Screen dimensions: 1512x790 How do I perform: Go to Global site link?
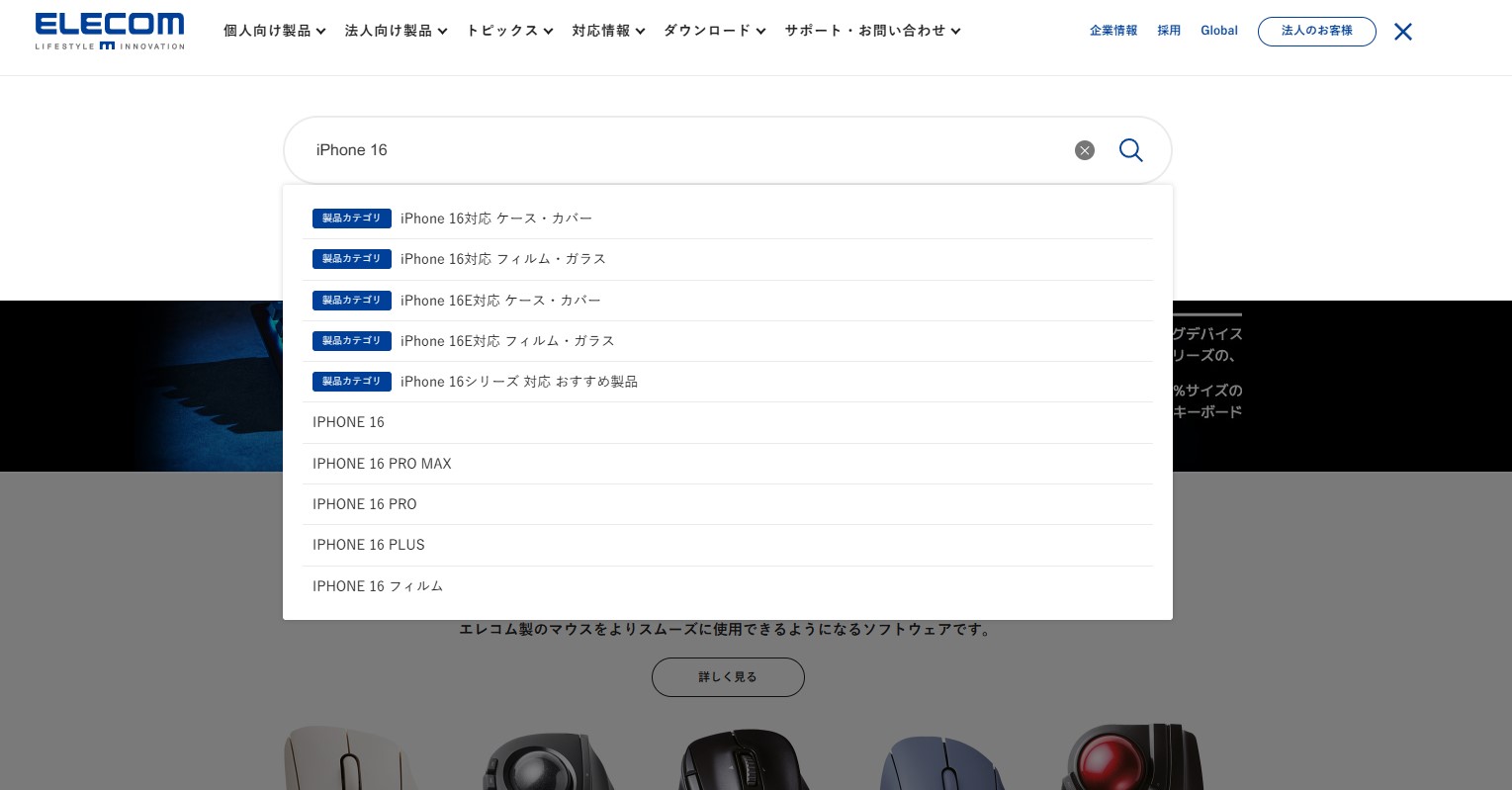[x=1219, y=31]
